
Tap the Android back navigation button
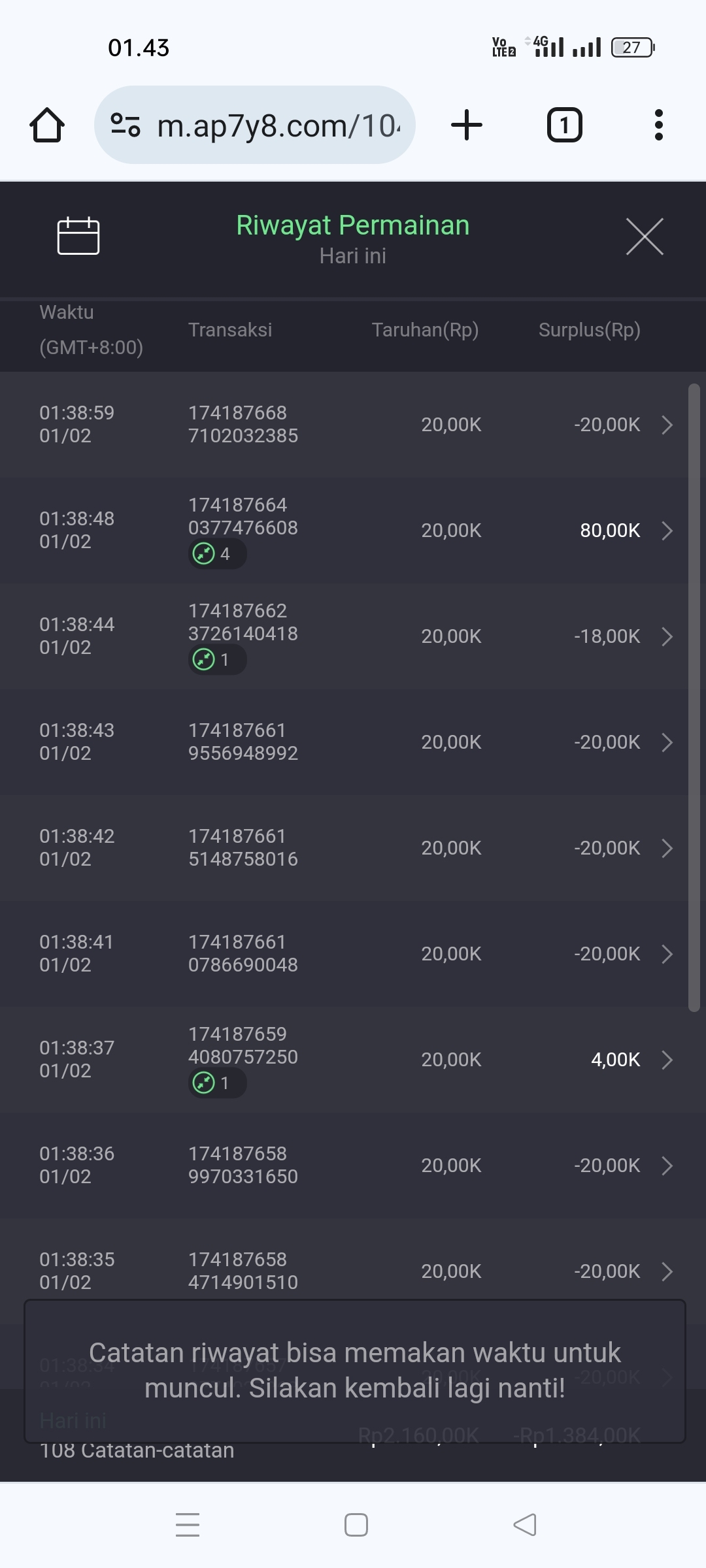click(525, 1525)
